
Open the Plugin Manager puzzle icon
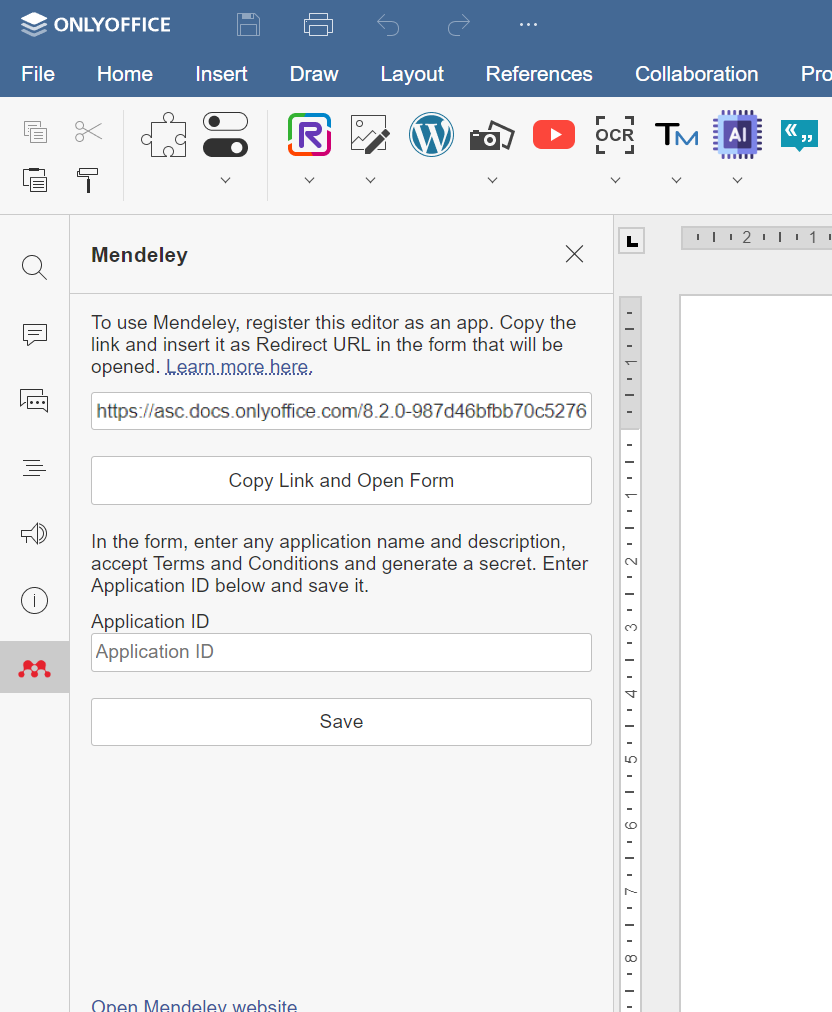click(x=163, y=135)
